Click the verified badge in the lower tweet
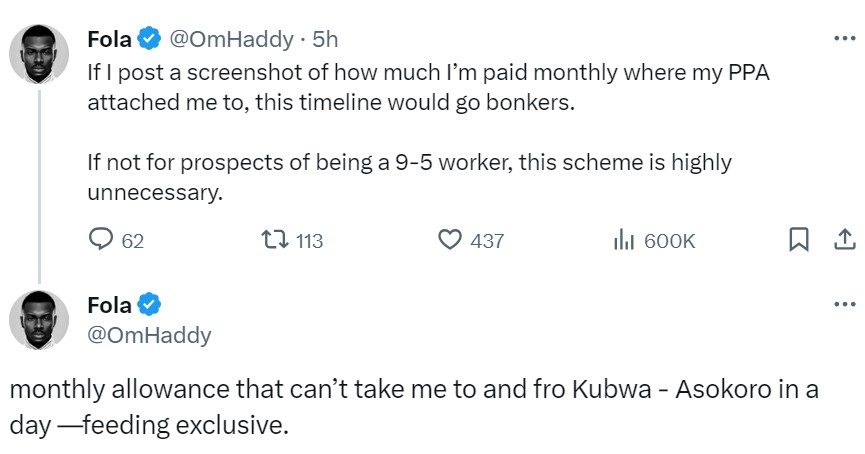Screen dimensions: 865x454 147,305
